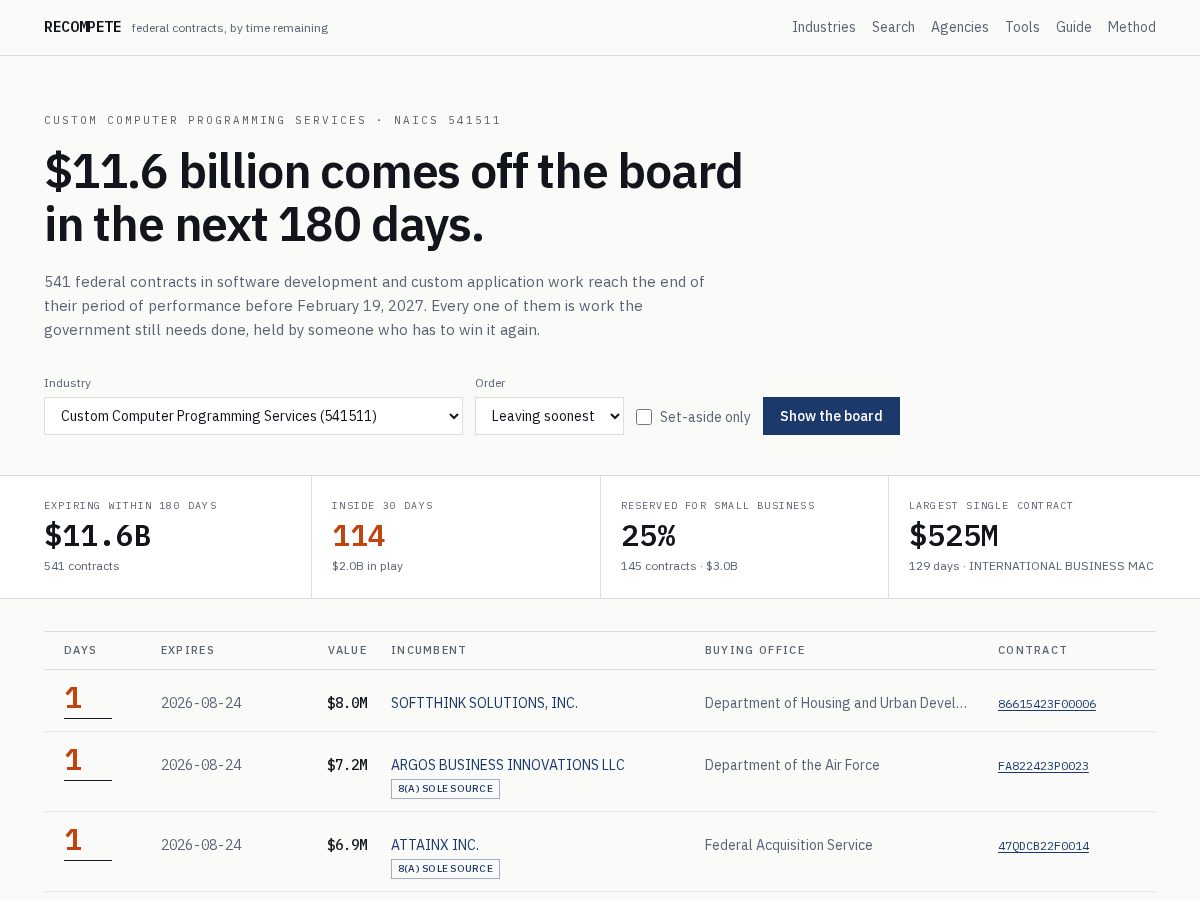Click the 114 inside 30 days stat

coord(358,536)
